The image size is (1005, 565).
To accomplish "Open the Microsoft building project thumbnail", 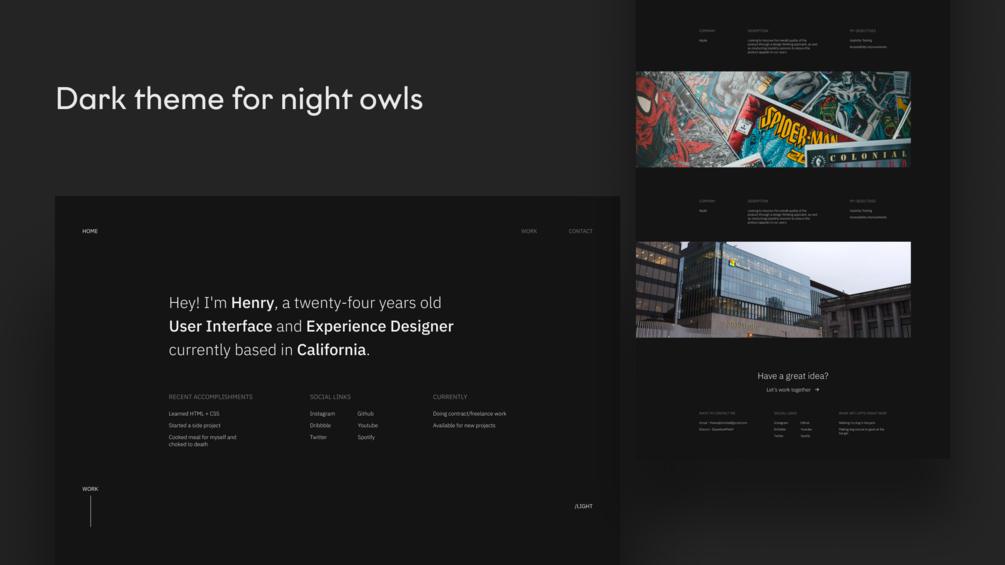I will (773, 290).
